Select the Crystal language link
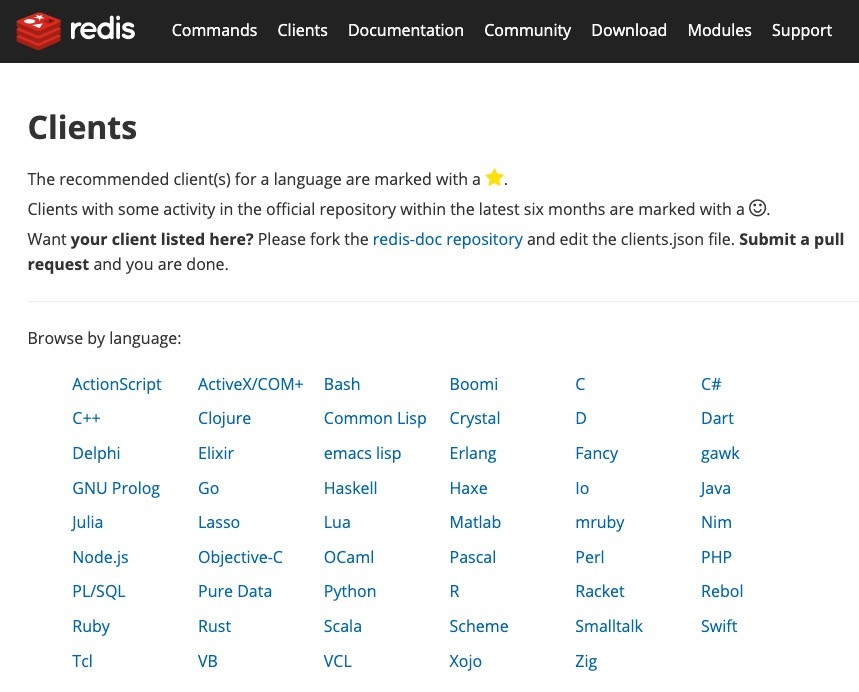Screen dimensions: 859x692 tap(474, 418)
